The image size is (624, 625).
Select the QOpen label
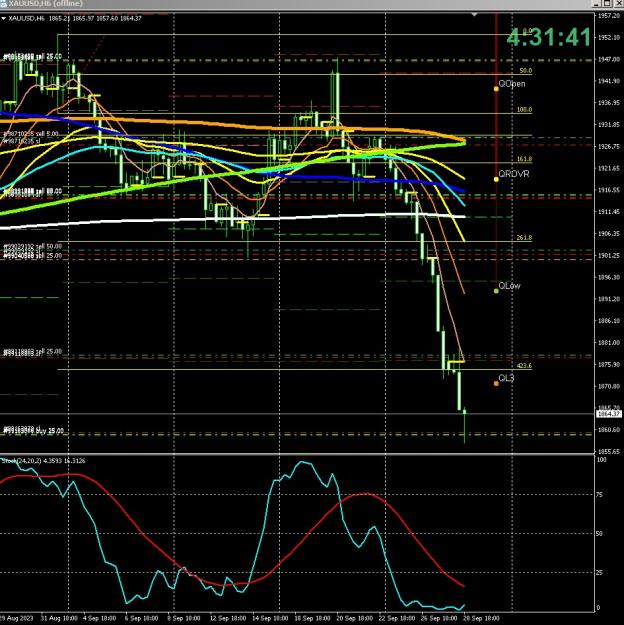point(512,84)
